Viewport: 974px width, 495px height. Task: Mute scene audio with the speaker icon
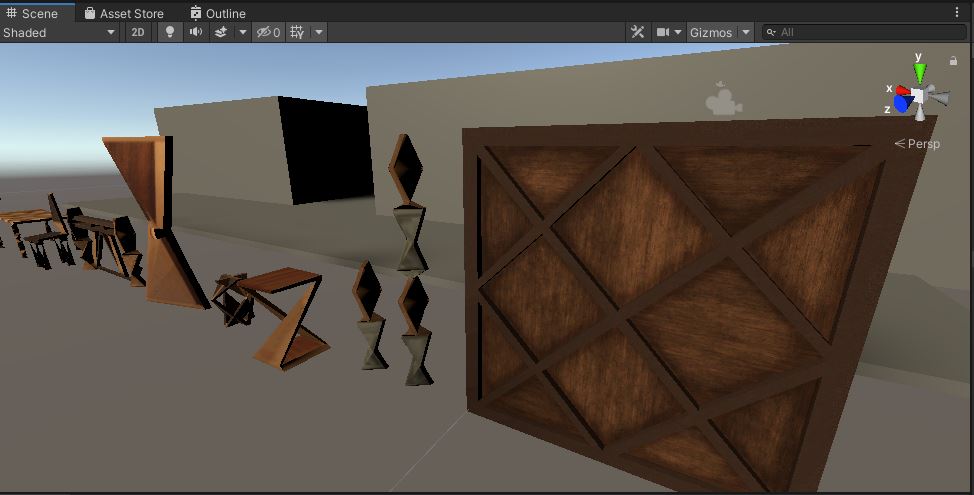[x=195, y=32]
